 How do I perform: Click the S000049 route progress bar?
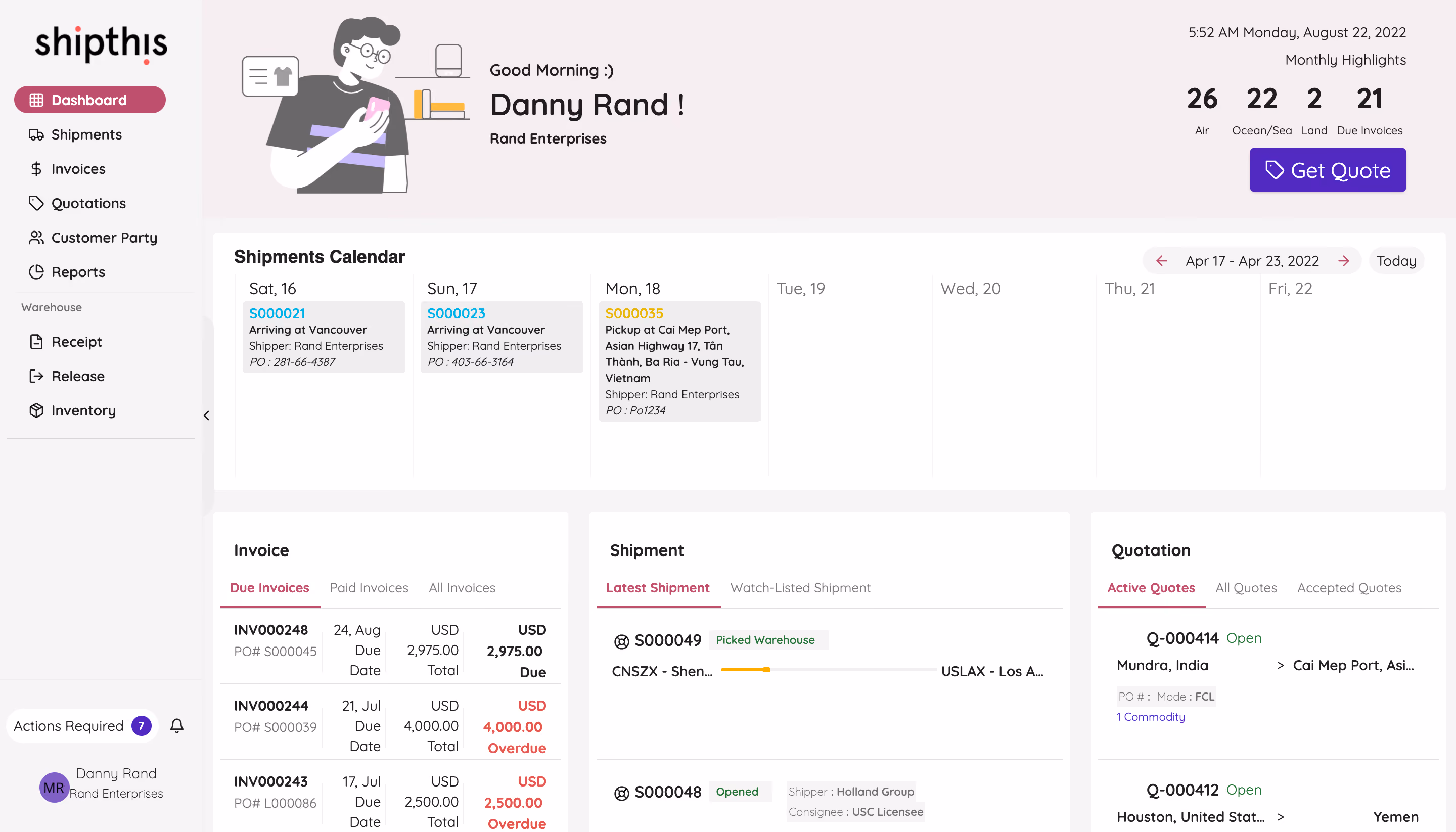click(828, 670)
